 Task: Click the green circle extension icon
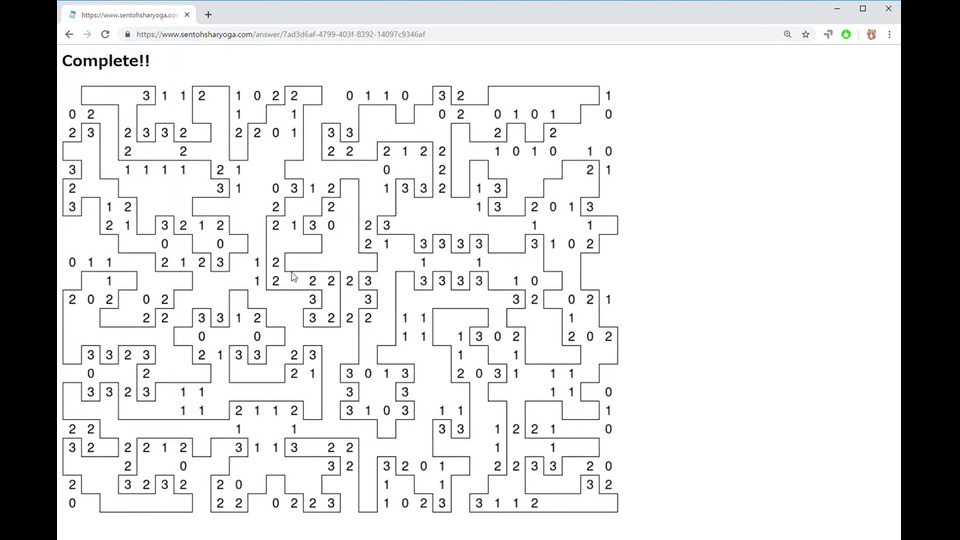846,34
